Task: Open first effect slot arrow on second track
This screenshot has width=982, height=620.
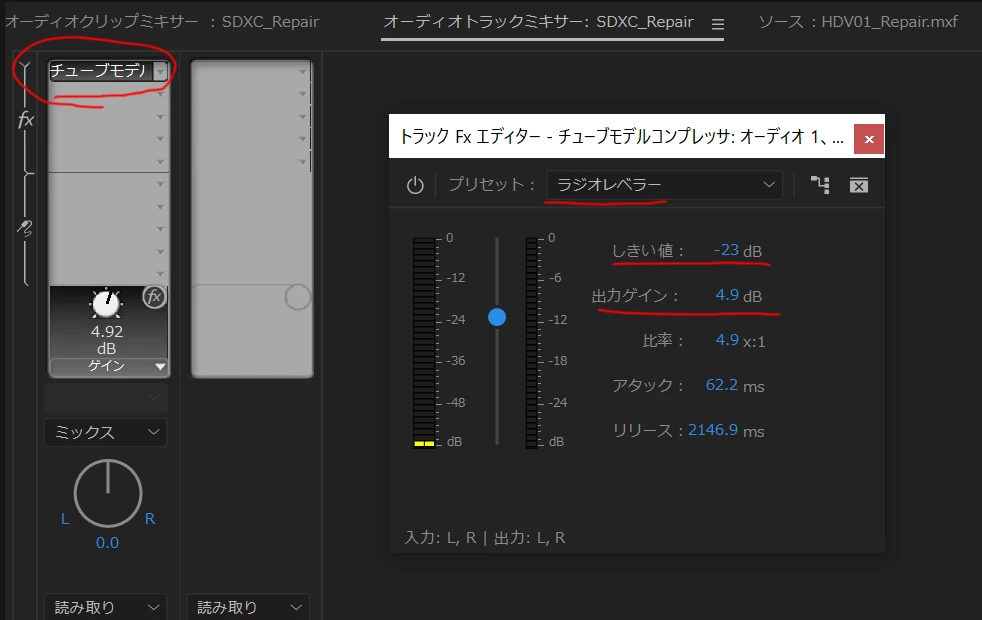Action: pyautogui.click(x=302, y=71)
